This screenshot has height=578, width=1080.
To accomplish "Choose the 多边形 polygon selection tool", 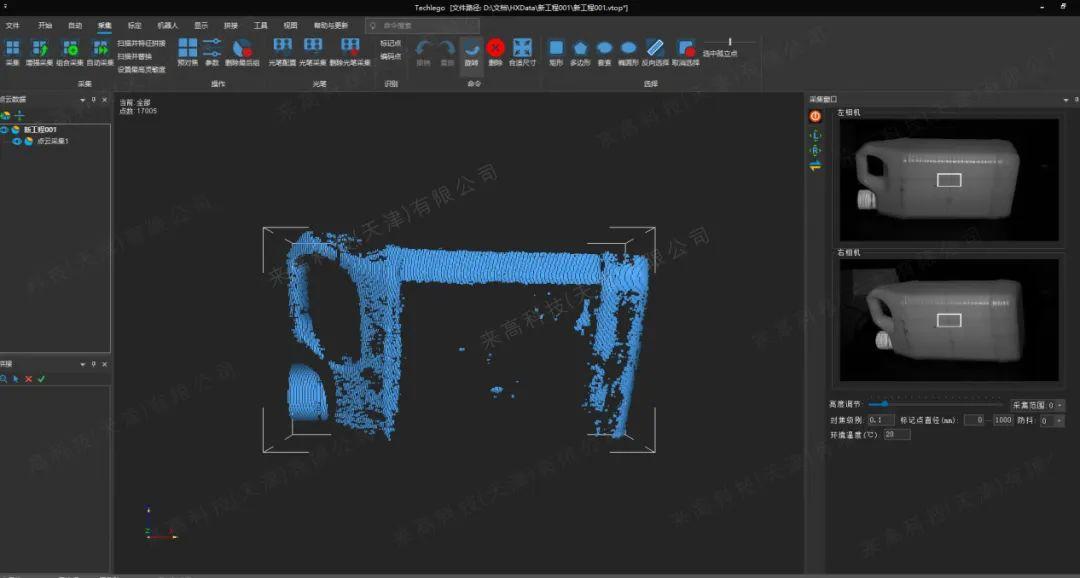I will coord(580,48).
